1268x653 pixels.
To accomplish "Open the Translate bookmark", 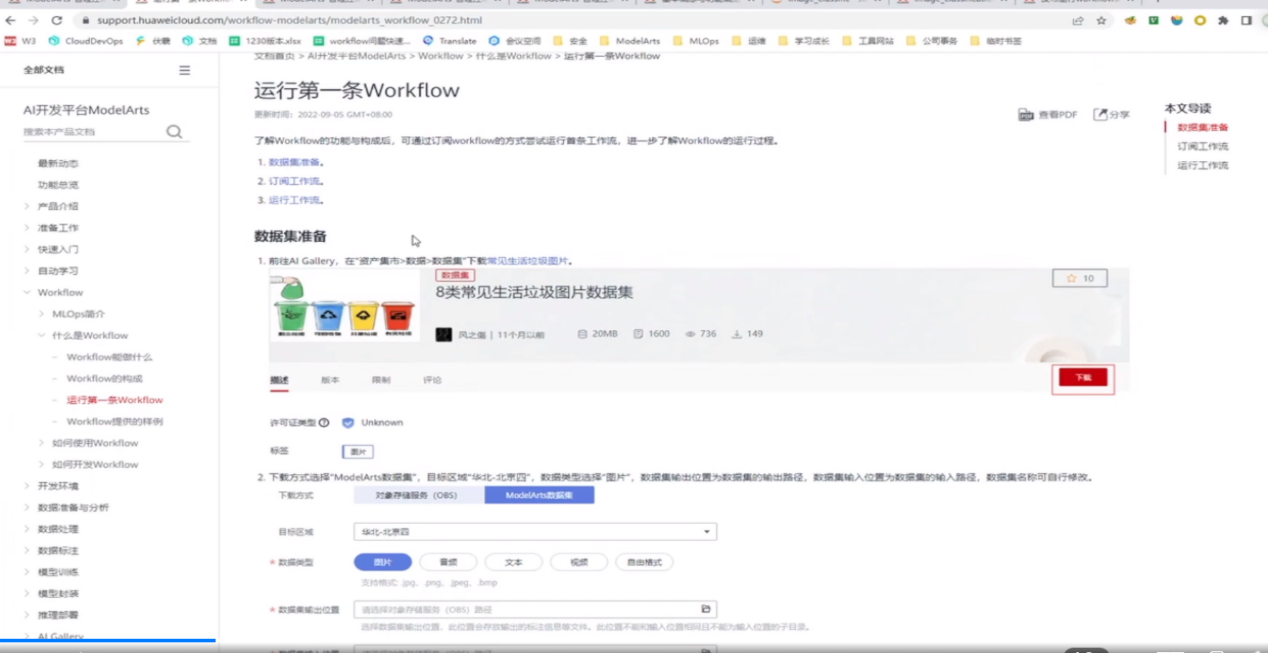I will point(450,41).
